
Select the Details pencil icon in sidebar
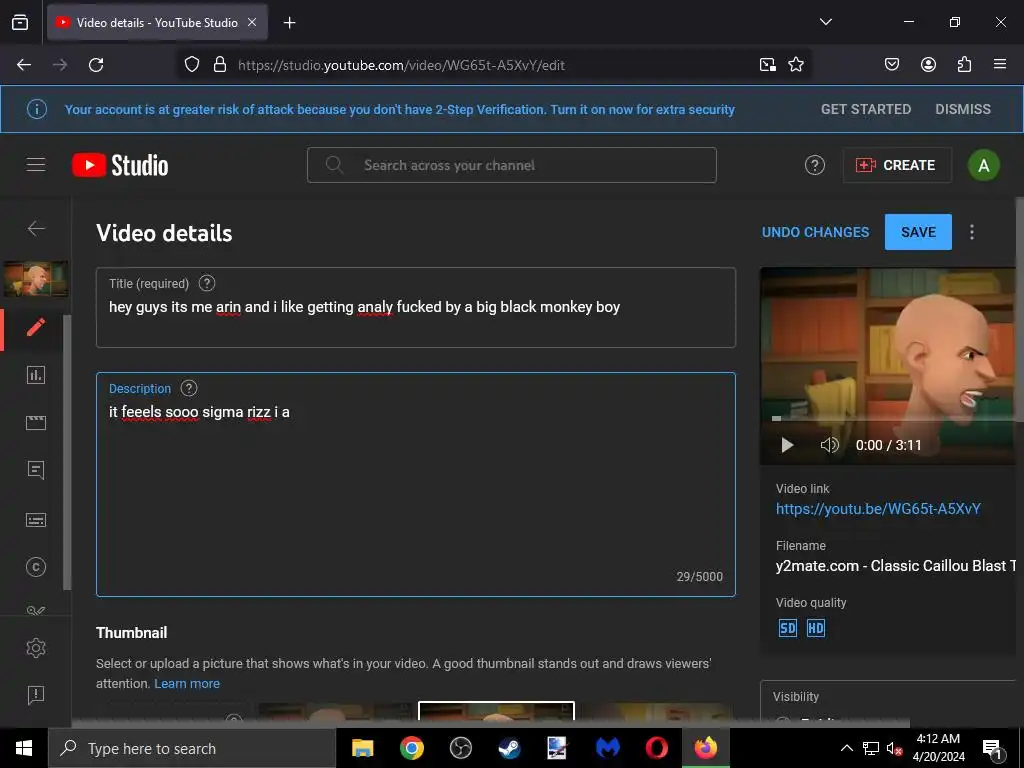click(36, 327)
